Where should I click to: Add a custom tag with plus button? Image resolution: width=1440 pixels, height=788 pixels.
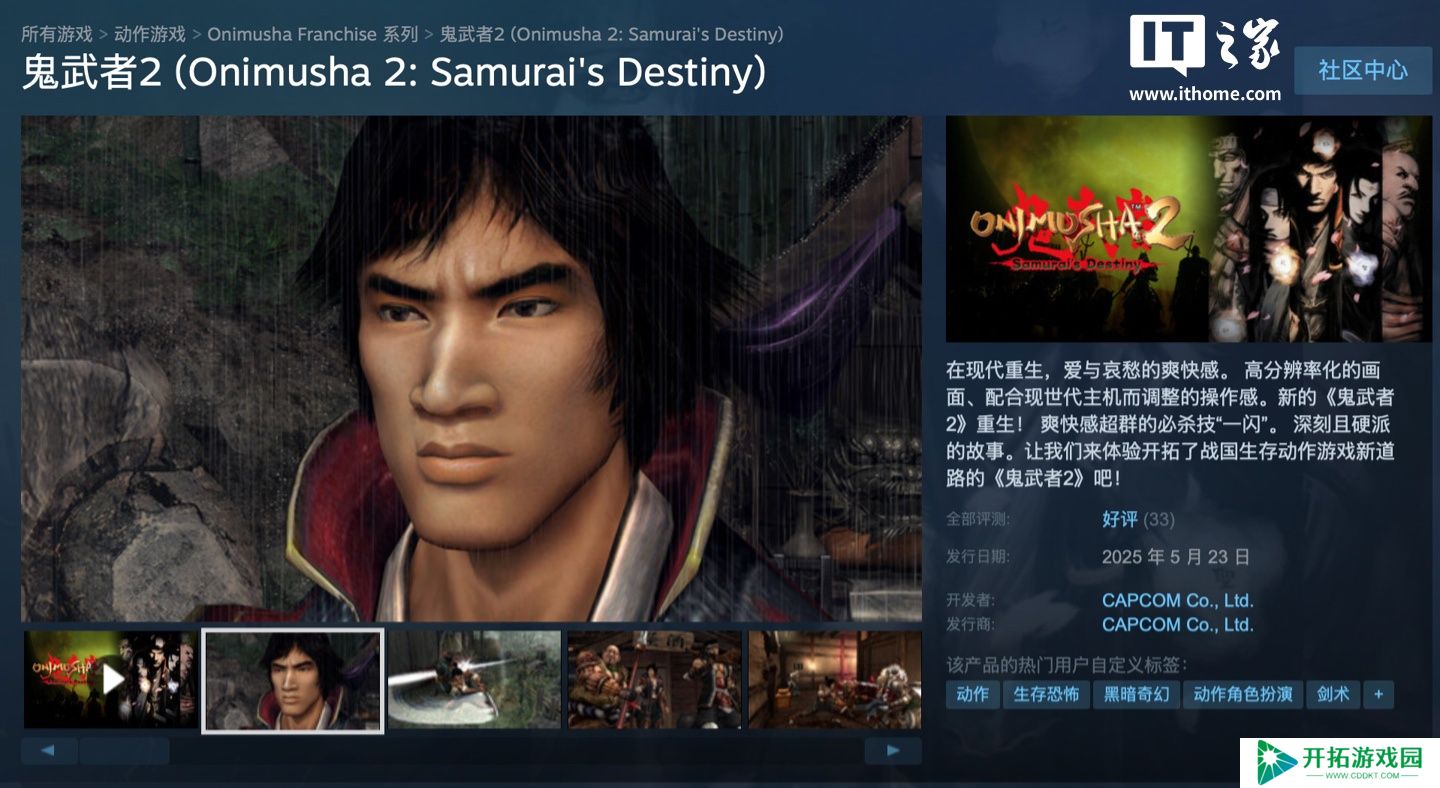tap(1378, 694)
